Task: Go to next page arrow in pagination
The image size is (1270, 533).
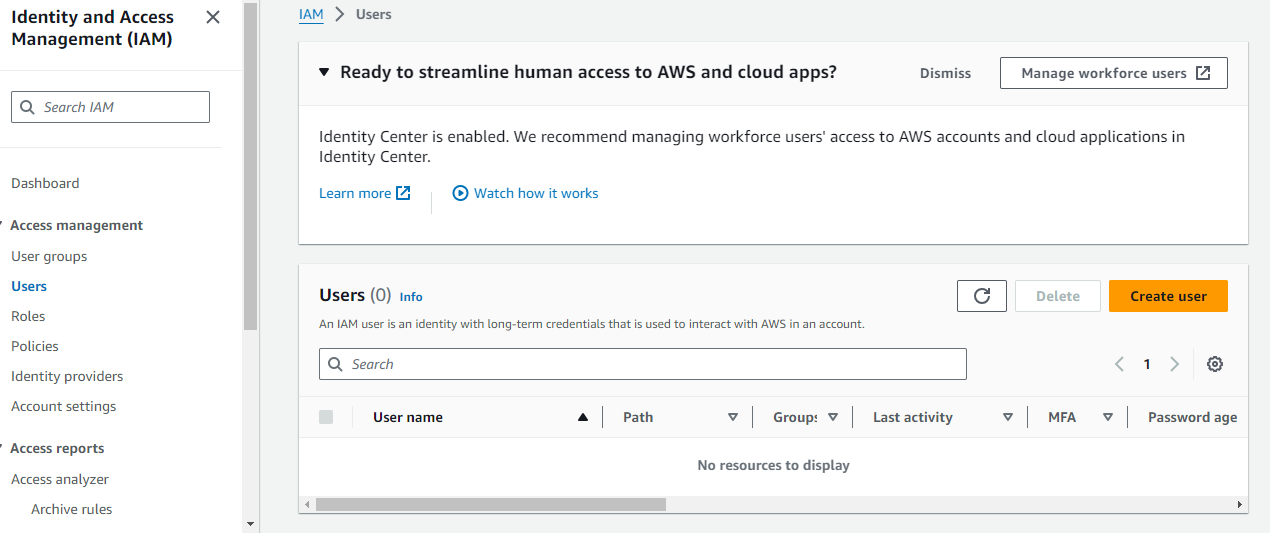Action: coord(1175,364)
